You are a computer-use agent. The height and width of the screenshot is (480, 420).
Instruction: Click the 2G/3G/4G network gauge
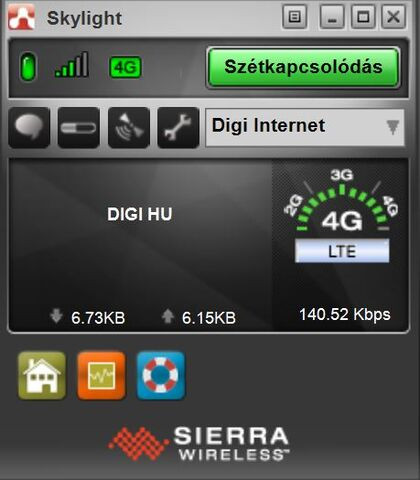click(x=341, y=203)
